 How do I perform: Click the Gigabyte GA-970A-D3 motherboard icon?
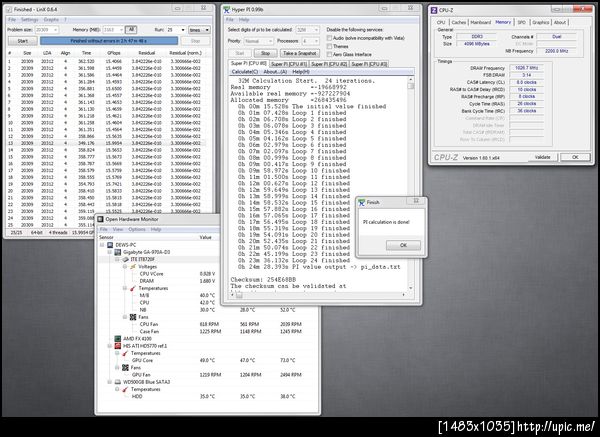pos(117,252)
